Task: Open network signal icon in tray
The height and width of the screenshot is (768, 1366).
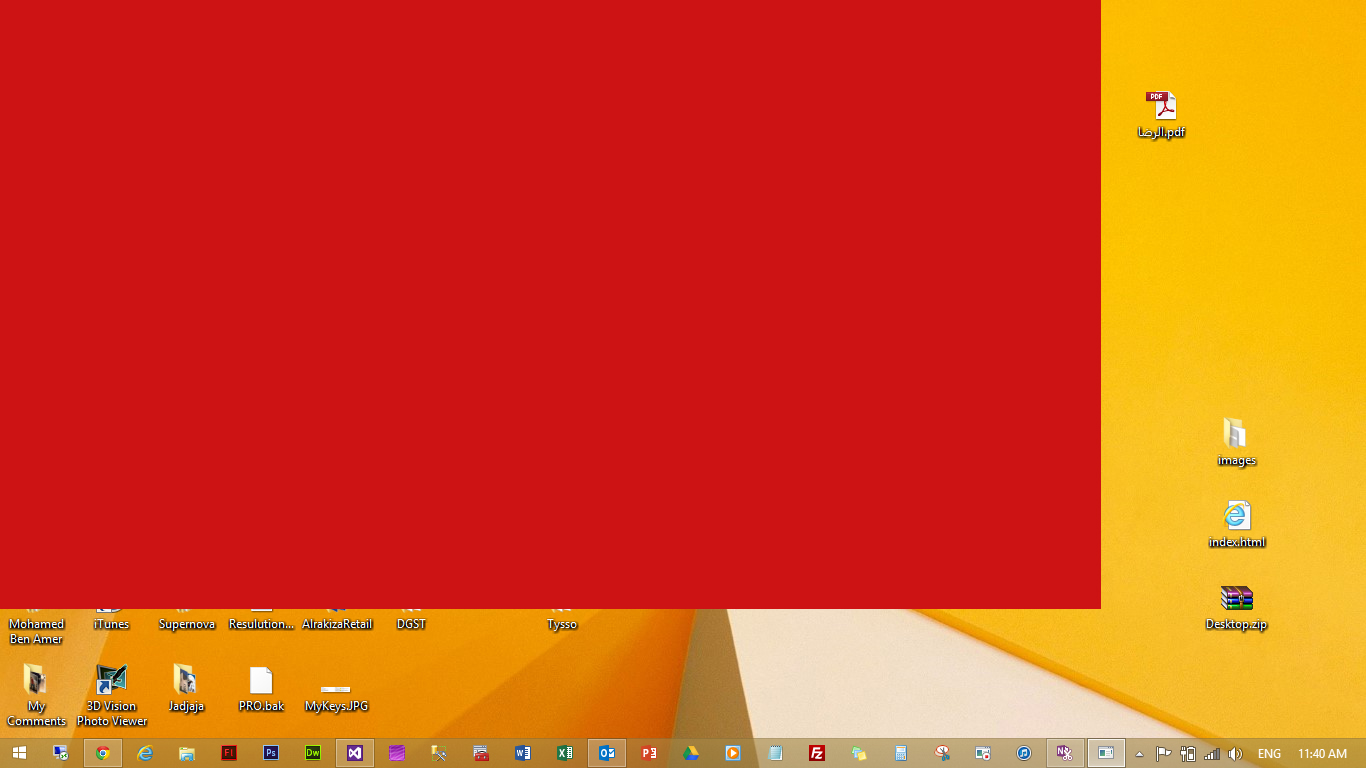Action: 1212,753
